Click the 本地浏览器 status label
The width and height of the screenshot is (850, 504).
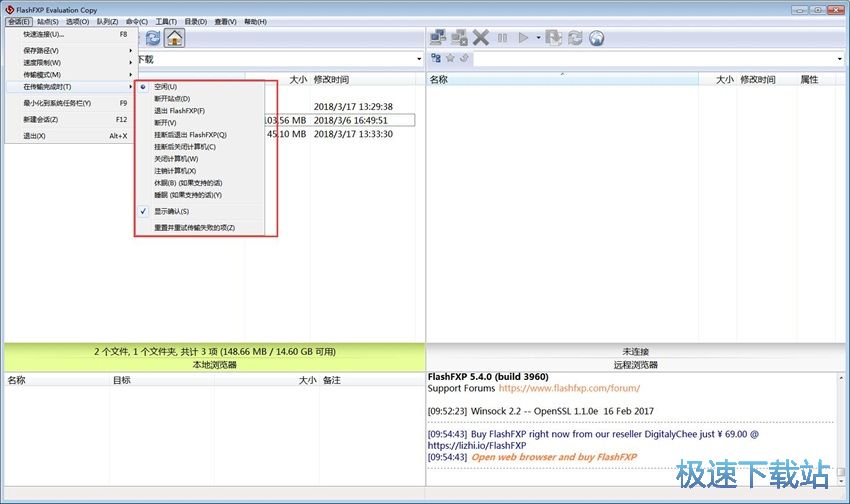coord(215,365)
